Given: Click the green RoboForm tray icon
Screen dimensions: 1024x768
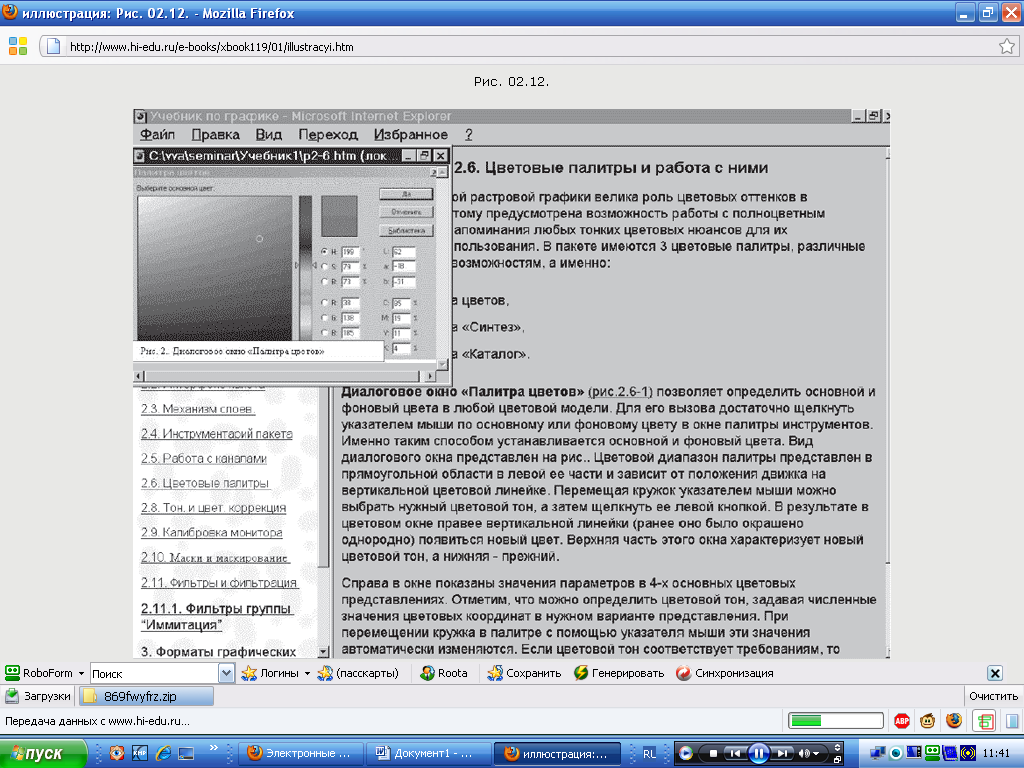Looking at the screenshot, I should [x=933, y=753].
